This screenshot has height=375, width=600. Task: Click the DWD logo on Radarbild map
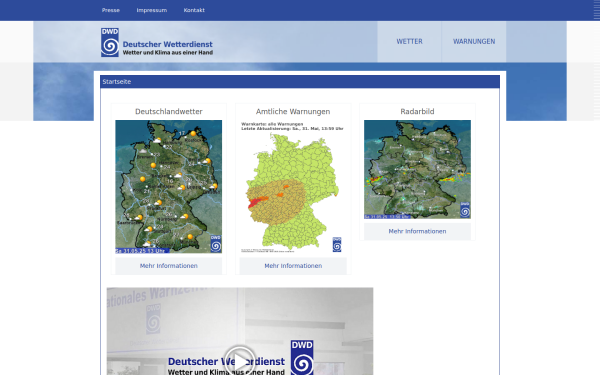click(465, 210)
